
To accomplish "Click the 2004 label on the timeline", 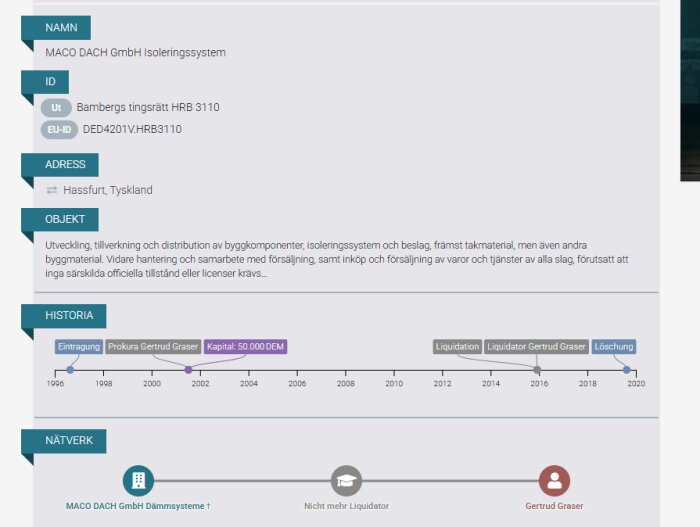I will tap(249, 384).
